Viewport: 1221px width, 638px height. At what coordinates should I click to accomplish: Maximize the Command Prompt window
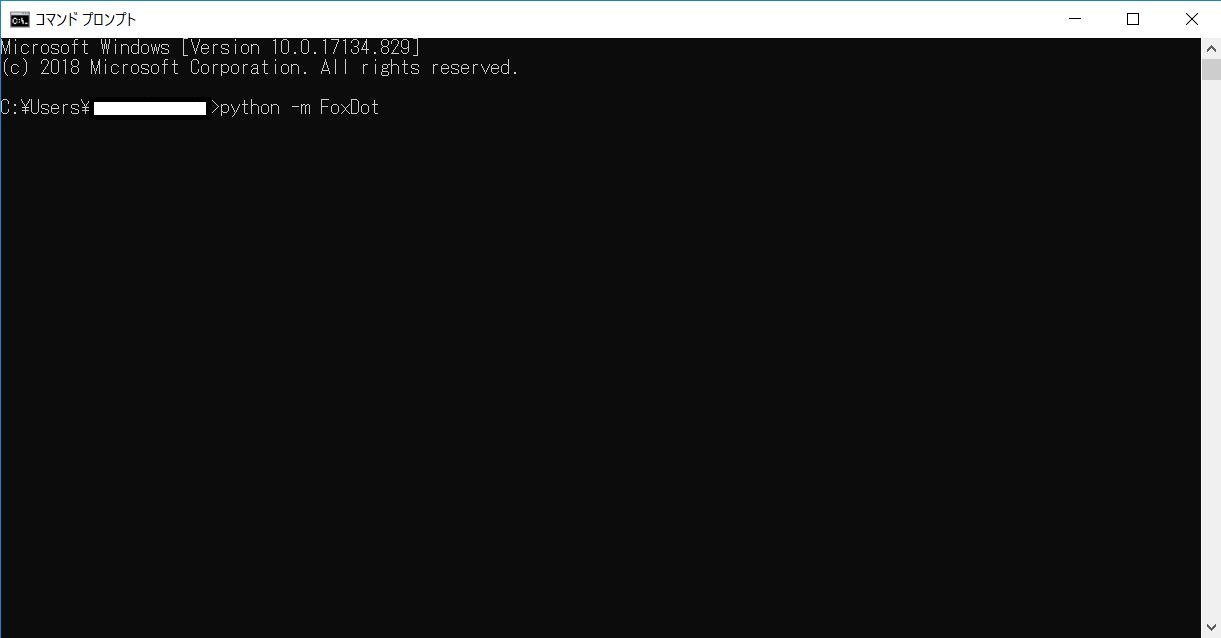pyautogui.click(x=1133, y=19)
